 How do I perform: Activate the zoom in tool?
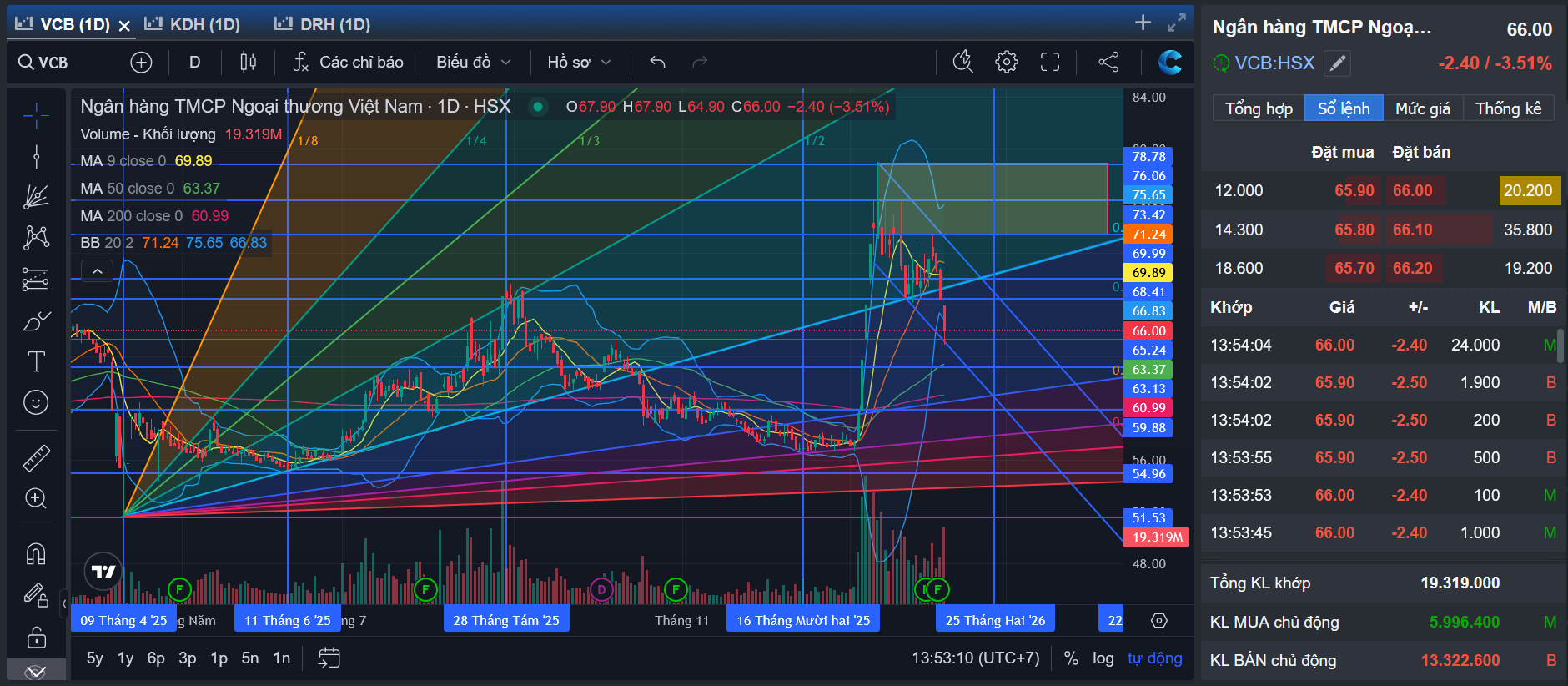coord(36,498)
